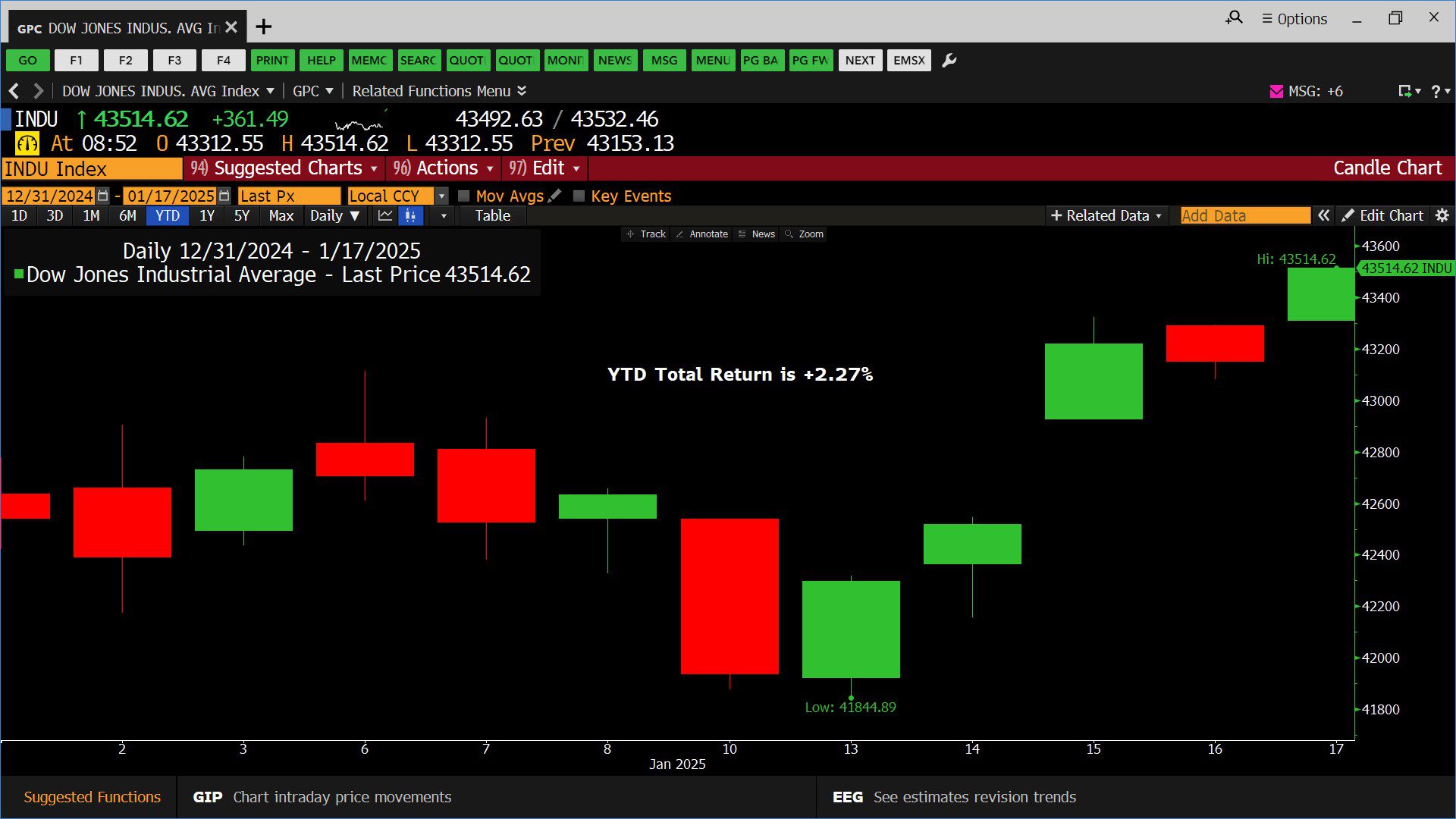Add a new tab with the plus icon
The height and width of the screenshot is (819, 1456).
pyautogui.click(x=263, y=27)
